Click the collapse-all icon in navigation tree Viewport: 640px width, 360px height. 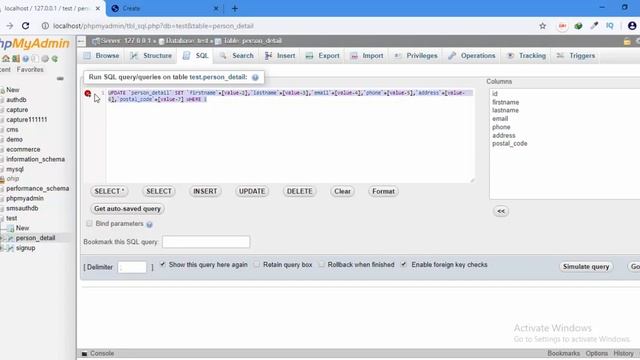(60, 78)
